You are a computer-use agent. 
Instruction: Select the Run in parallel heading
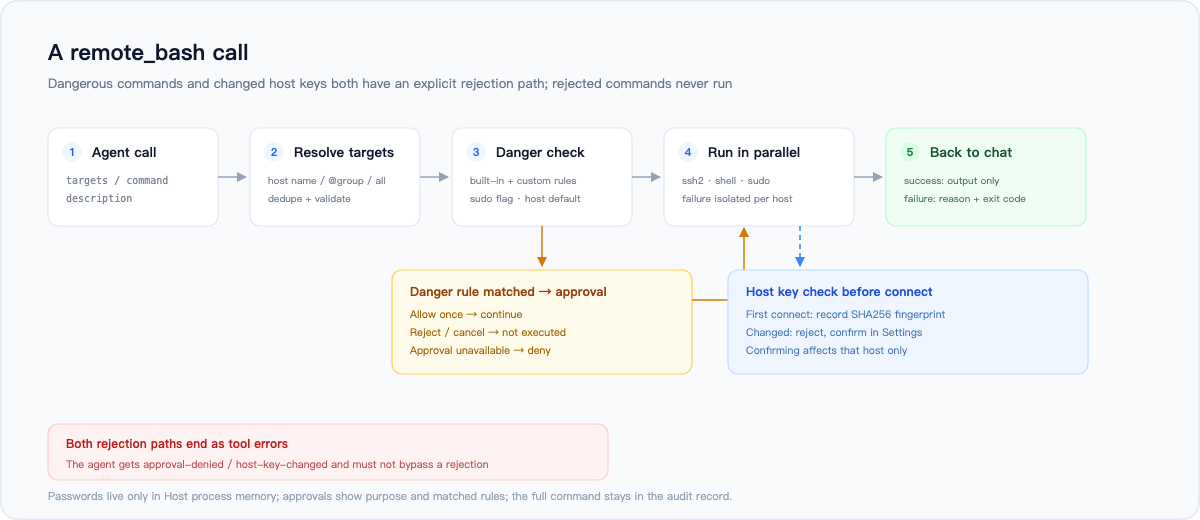click(x=754, y=152)
